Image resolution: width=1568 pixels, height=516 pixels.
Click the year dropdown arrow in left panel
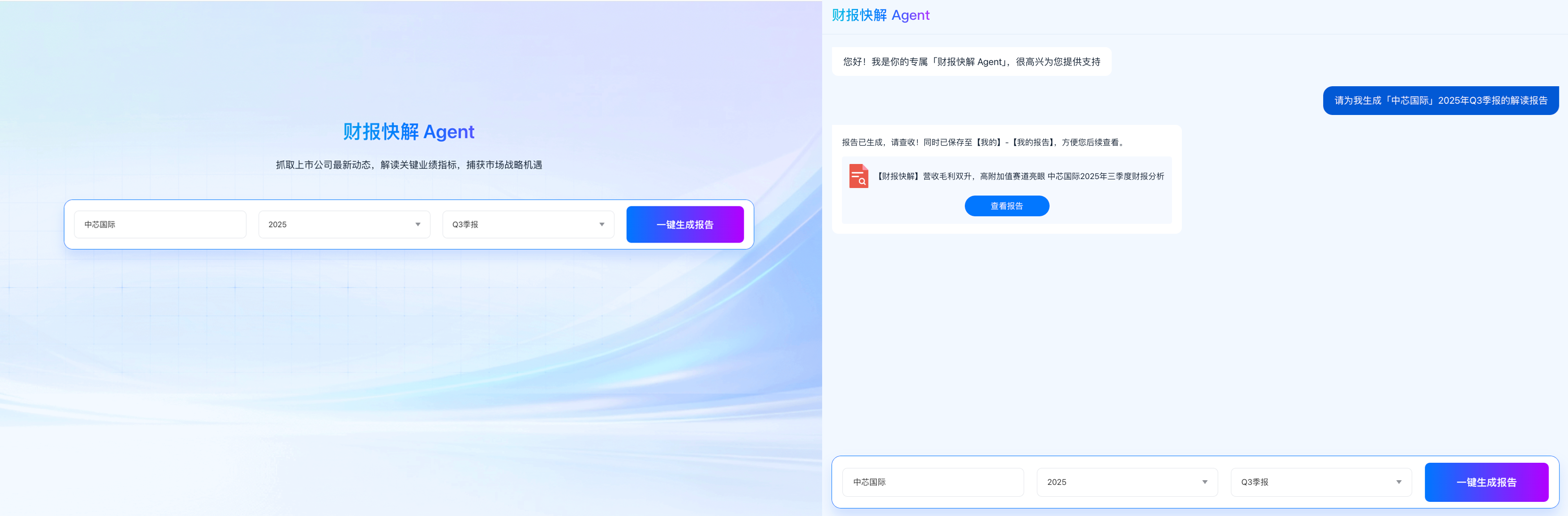coord(418,224)
